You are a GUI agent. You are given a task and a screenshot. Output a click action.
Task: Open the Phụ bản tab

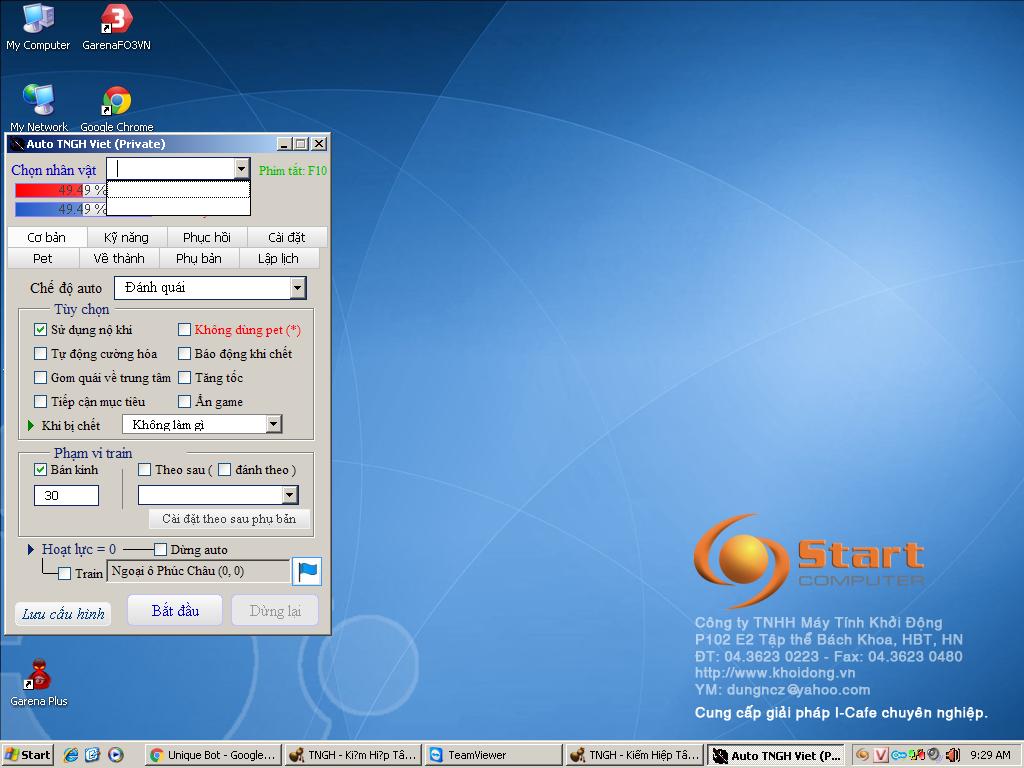coord(199,258)
